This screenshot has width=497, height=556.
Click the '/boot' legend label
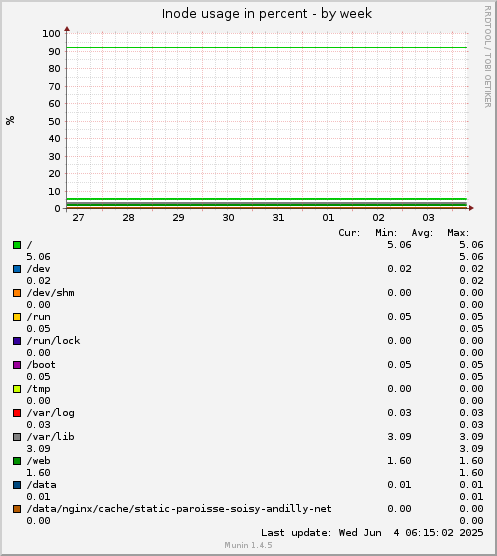point(41,365)
